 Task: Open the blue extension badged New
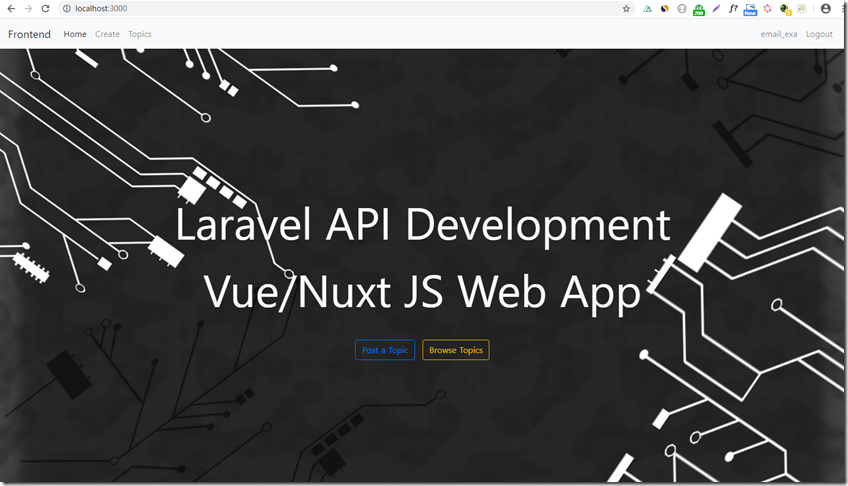pyautogui.click(x=750, y=10)
